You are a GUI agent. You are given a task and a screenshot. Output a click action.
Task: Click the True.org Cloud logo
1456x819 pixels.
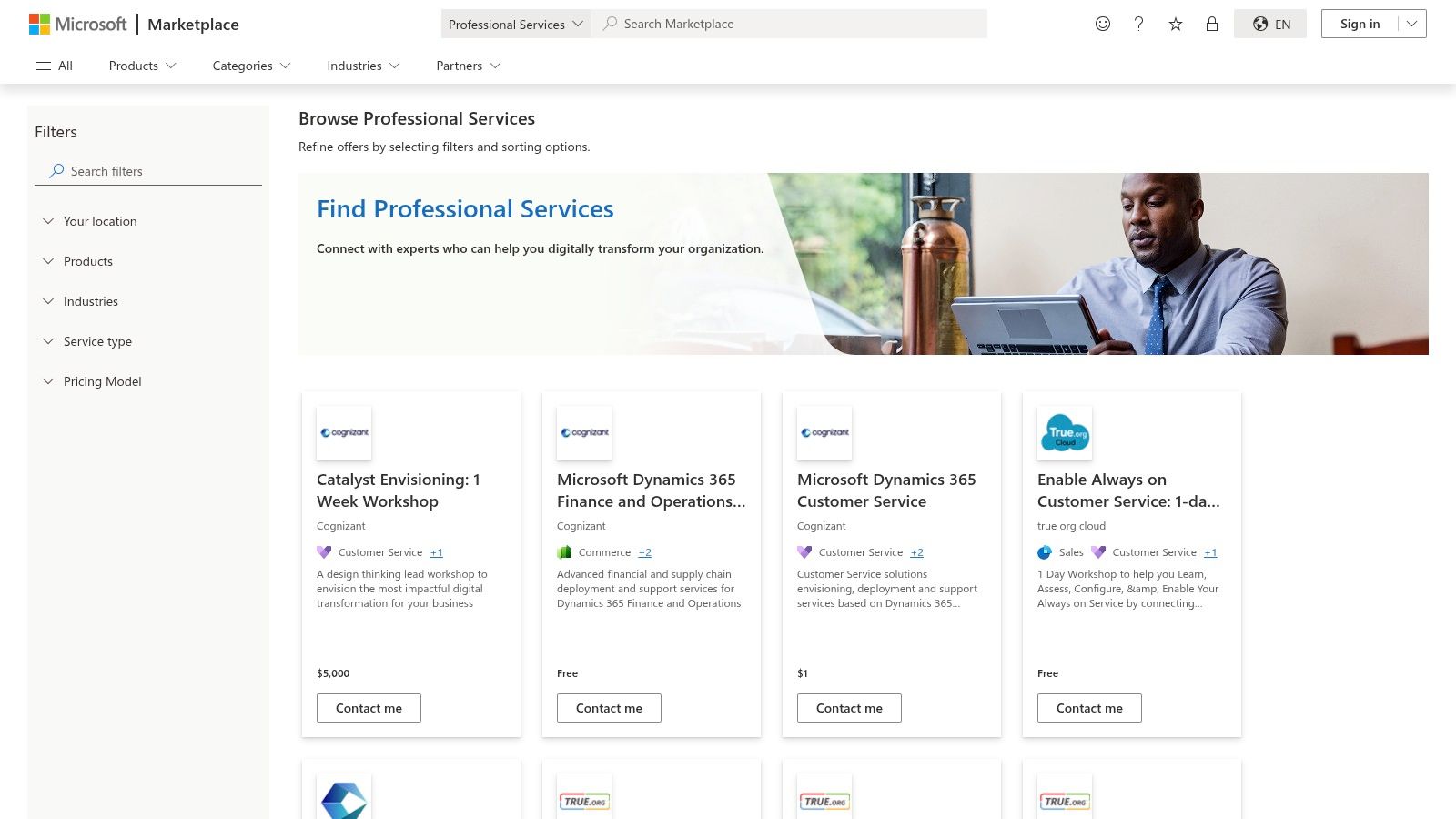click(x=1064, y=433)
